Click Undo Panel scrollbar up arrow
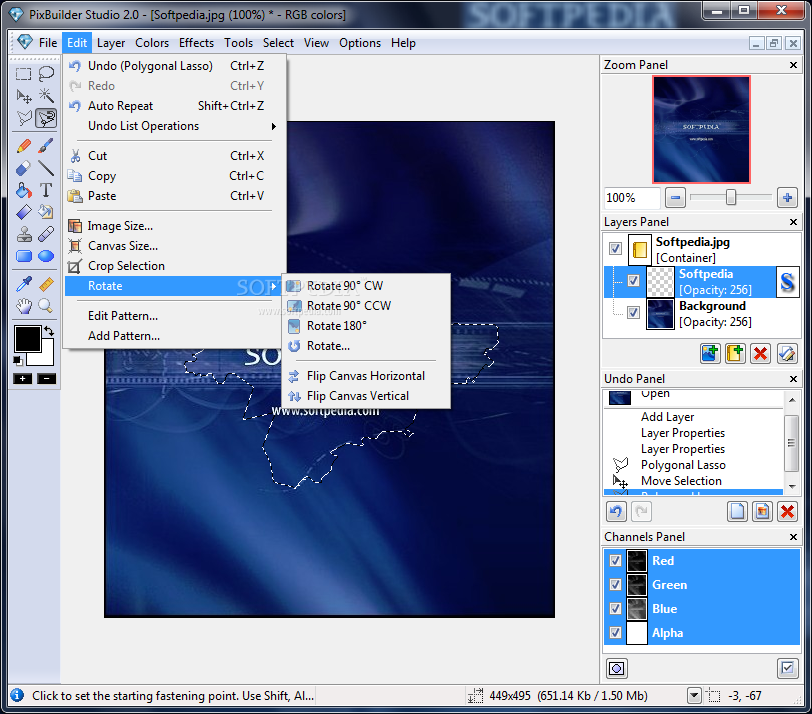812x714 pixels. click(x=792, y=400)
